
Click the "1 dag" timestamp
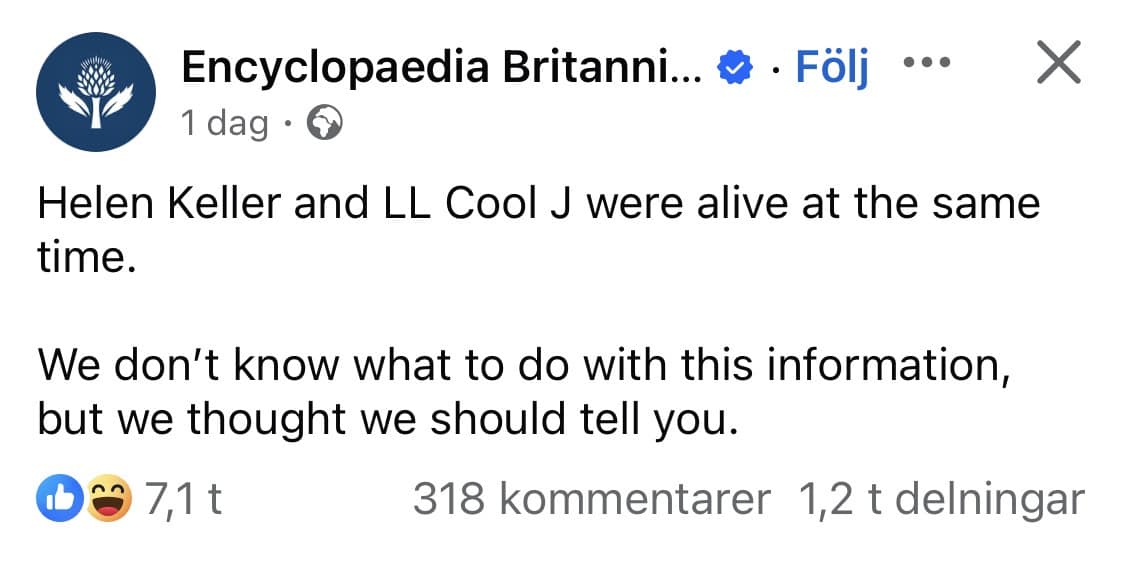pos(224,123)
